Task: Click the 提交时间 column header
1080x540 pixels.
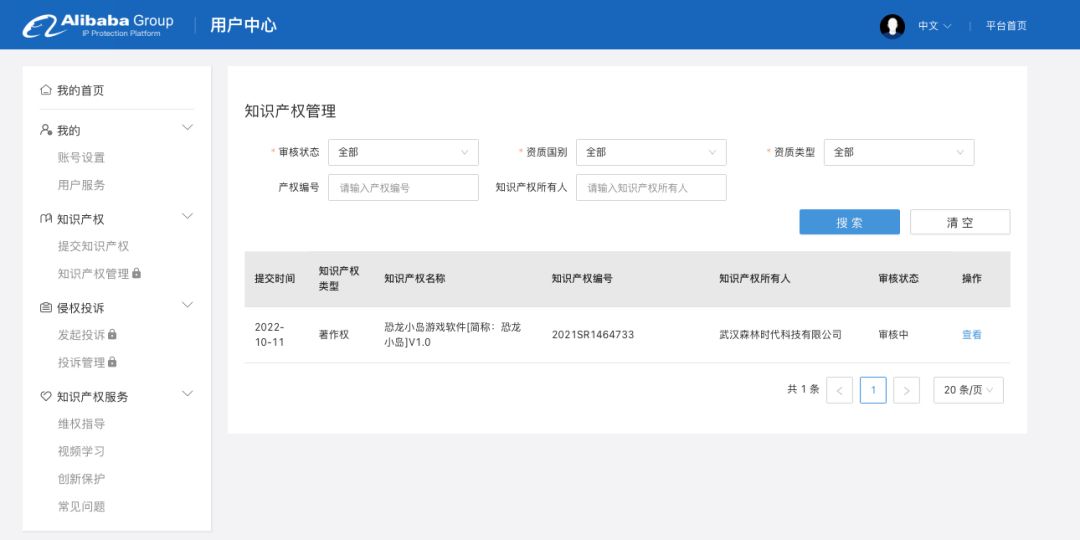Action: point(275,279)
